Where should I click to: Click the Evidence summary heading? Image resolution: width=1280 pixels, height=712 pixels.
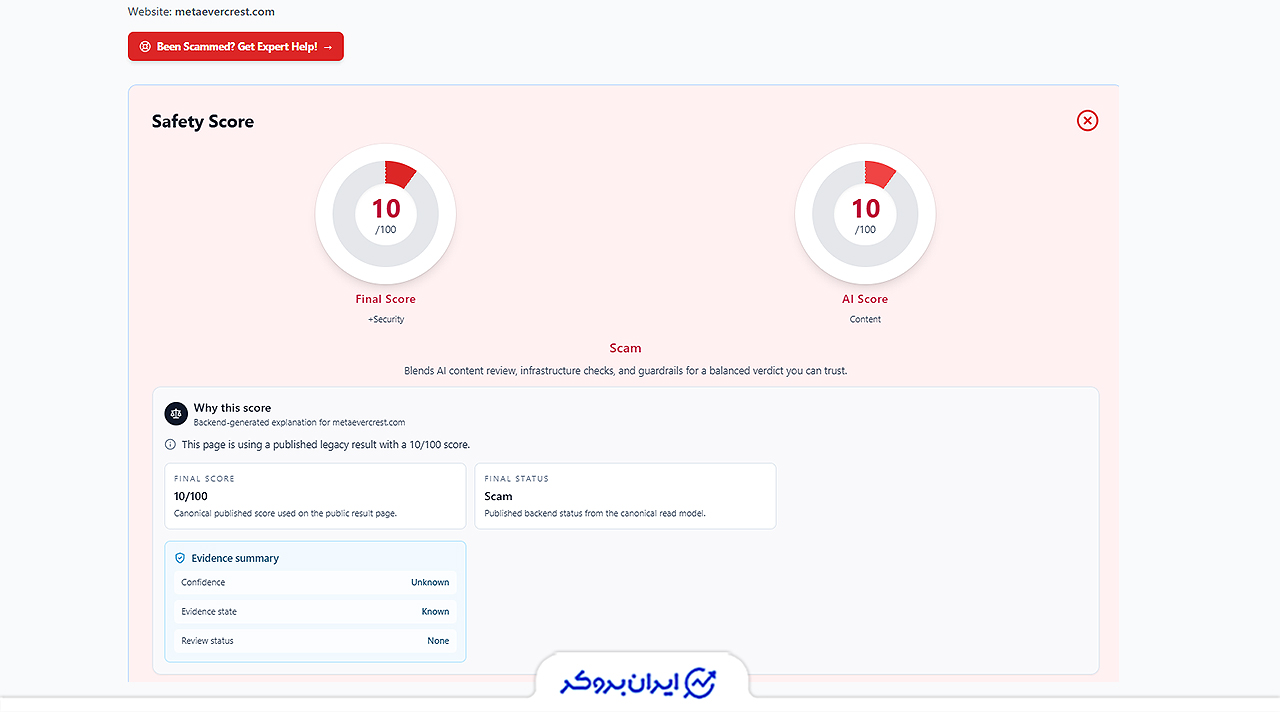pos(235,558)
